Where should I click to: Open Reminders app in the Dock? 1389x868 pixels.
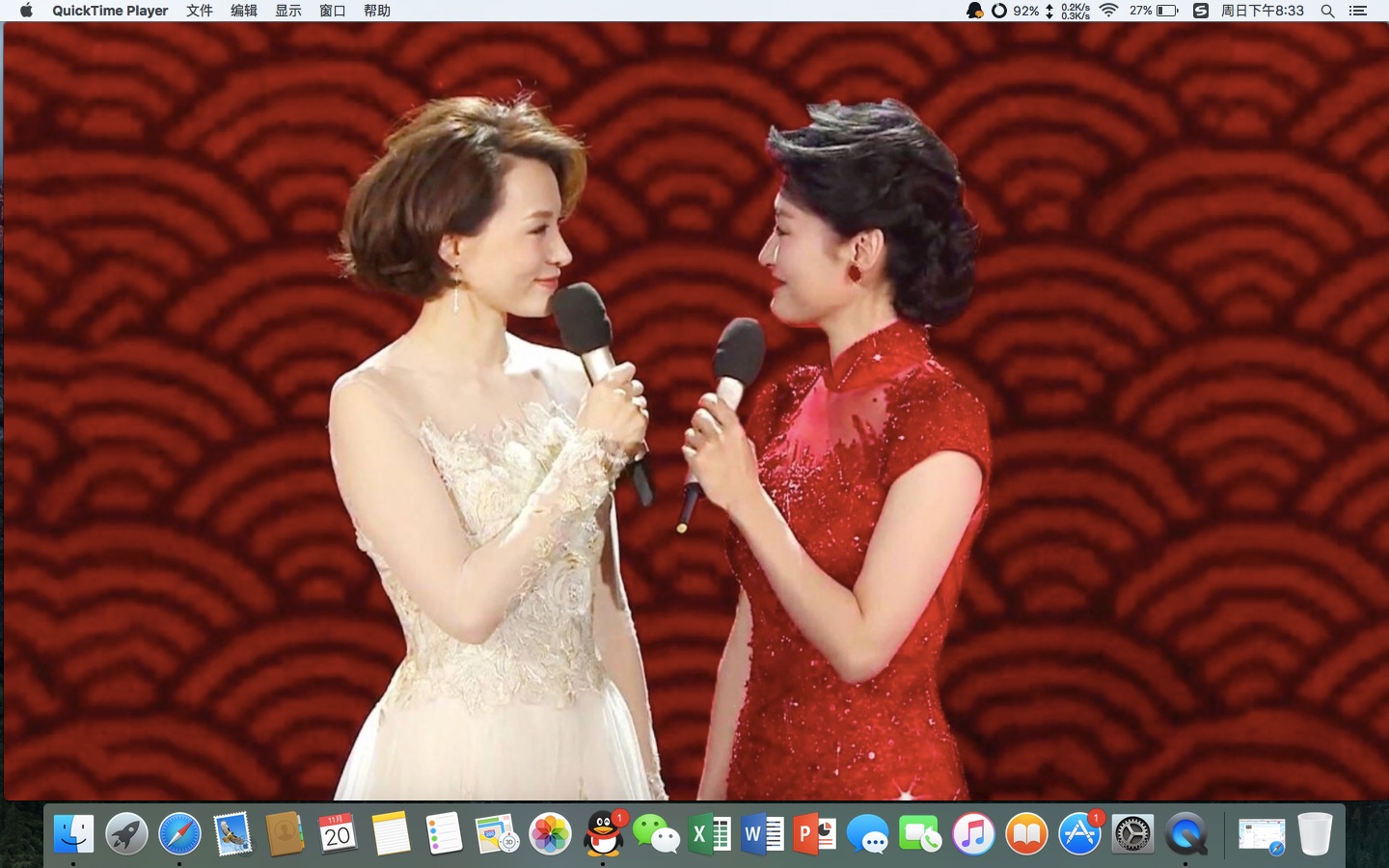[x=444, y=833]
